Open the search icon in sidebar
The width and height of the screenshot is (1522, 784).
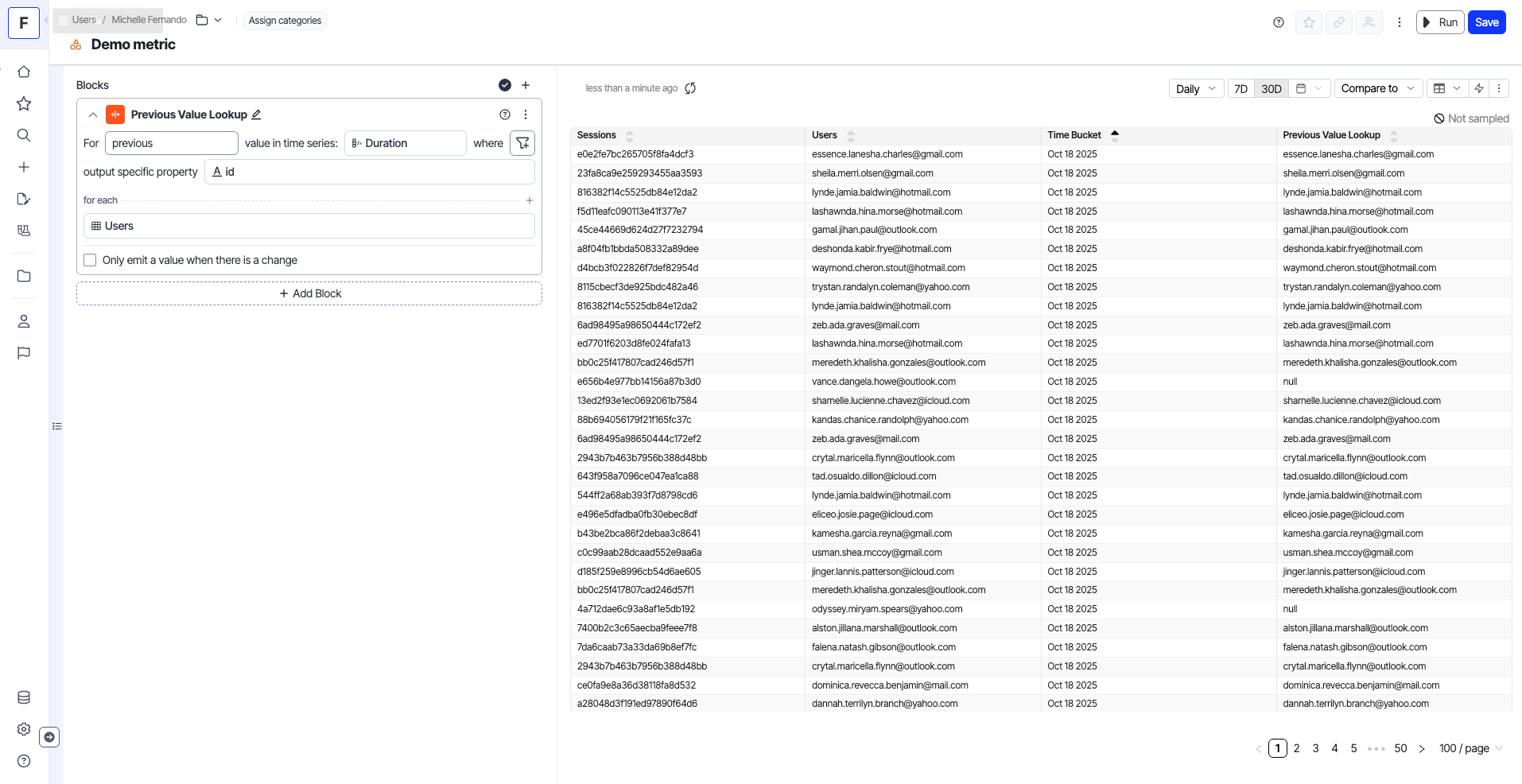[24, 135]
